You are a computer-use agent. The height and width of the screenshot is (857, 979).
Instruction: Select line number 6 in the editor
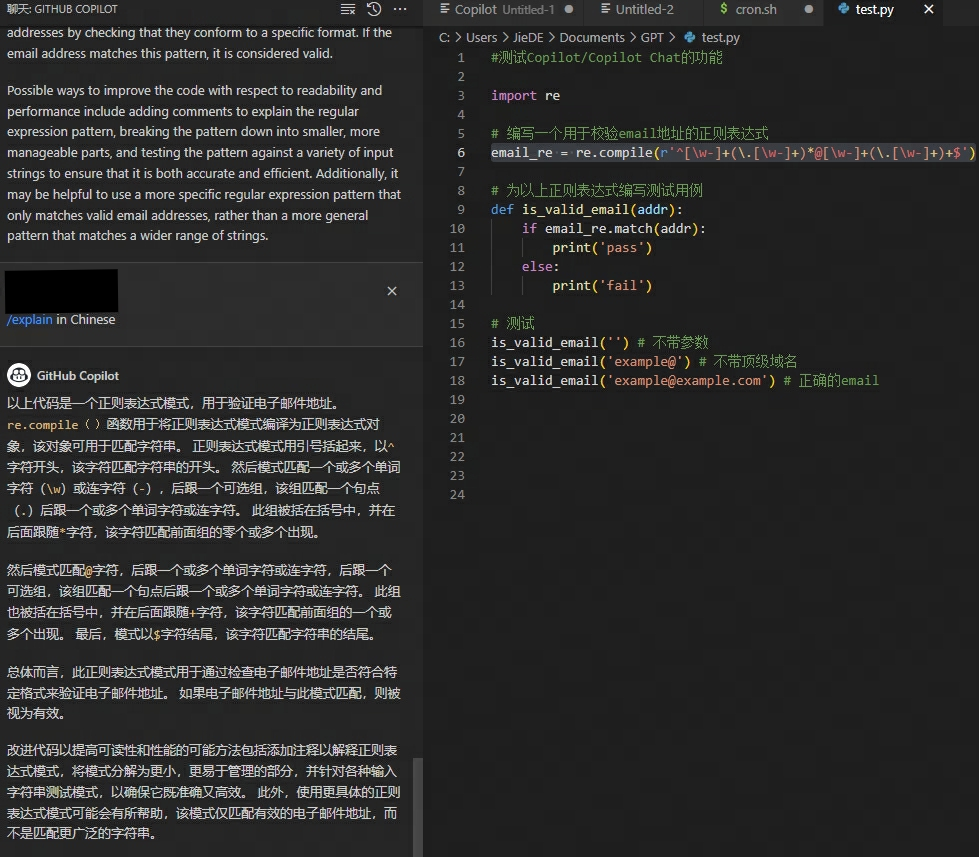tap(459, 152)
